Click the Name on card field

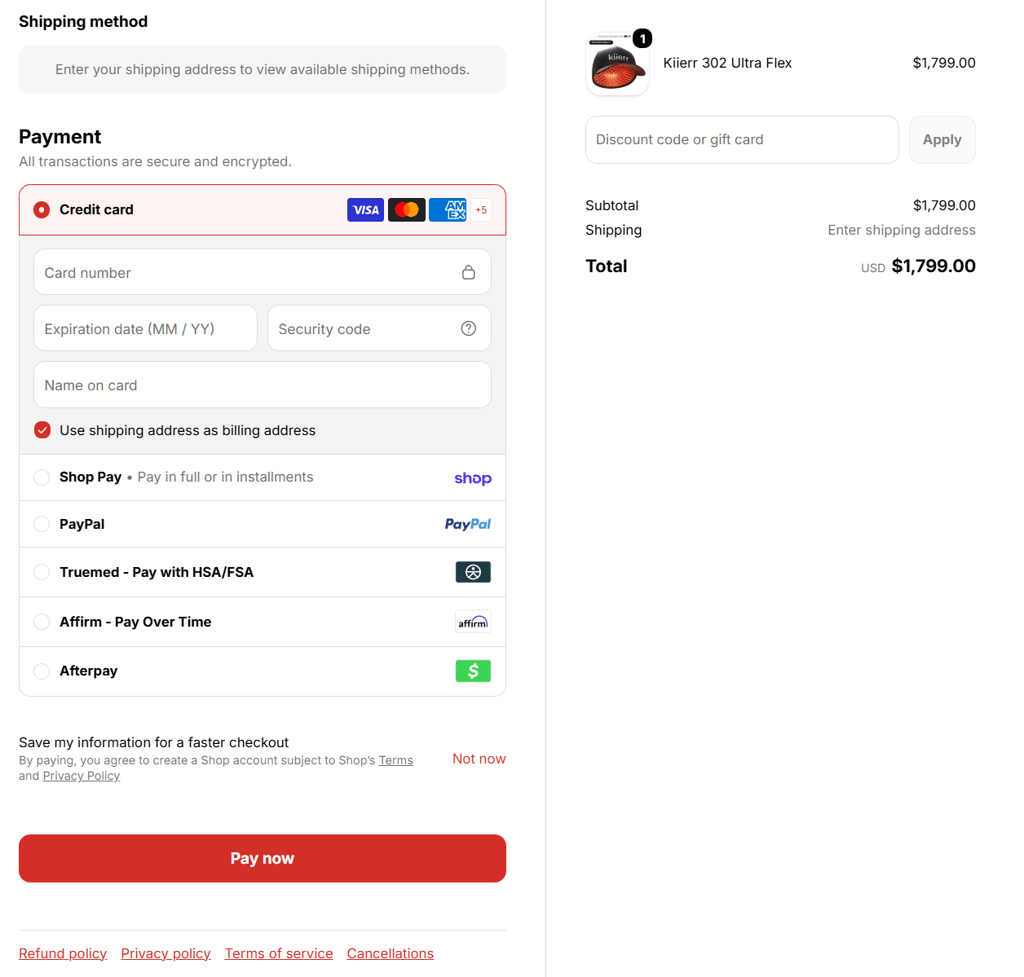coord(263,385)
